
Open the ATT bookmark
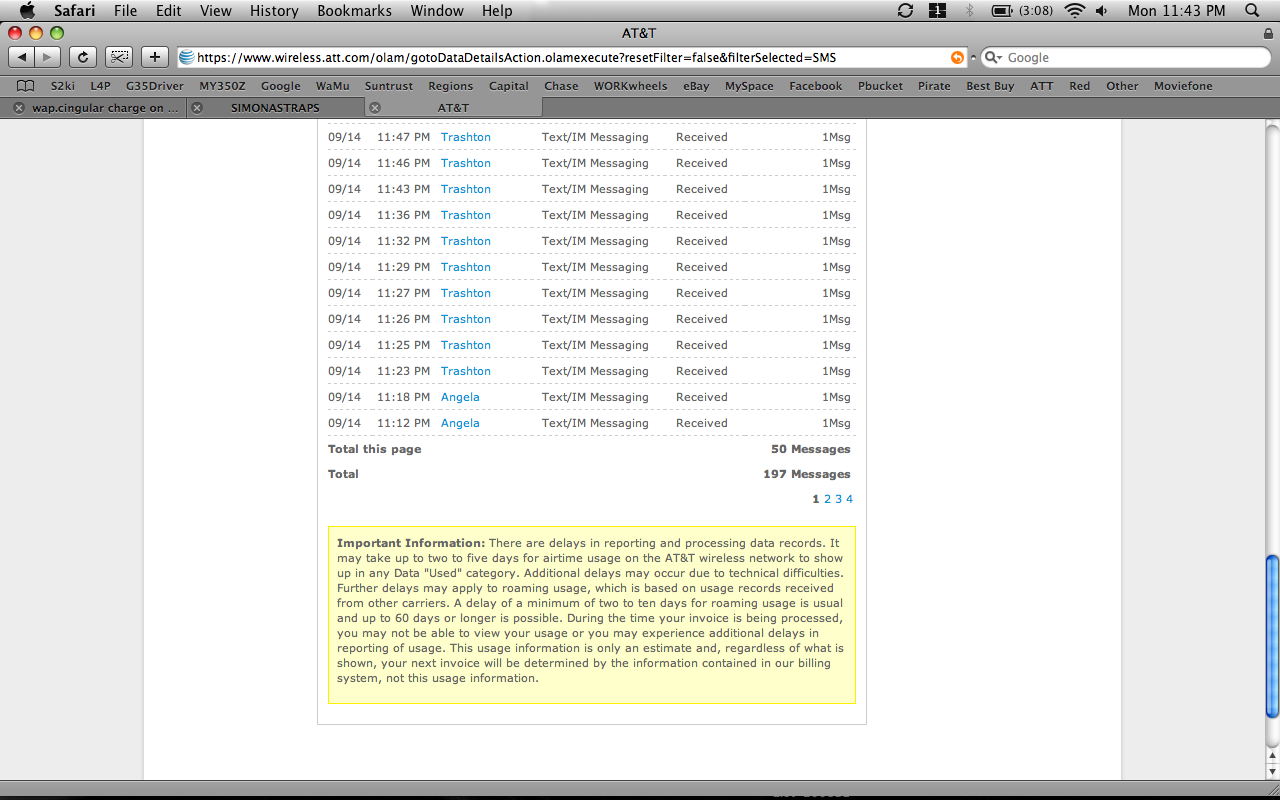coord(1042,86)
